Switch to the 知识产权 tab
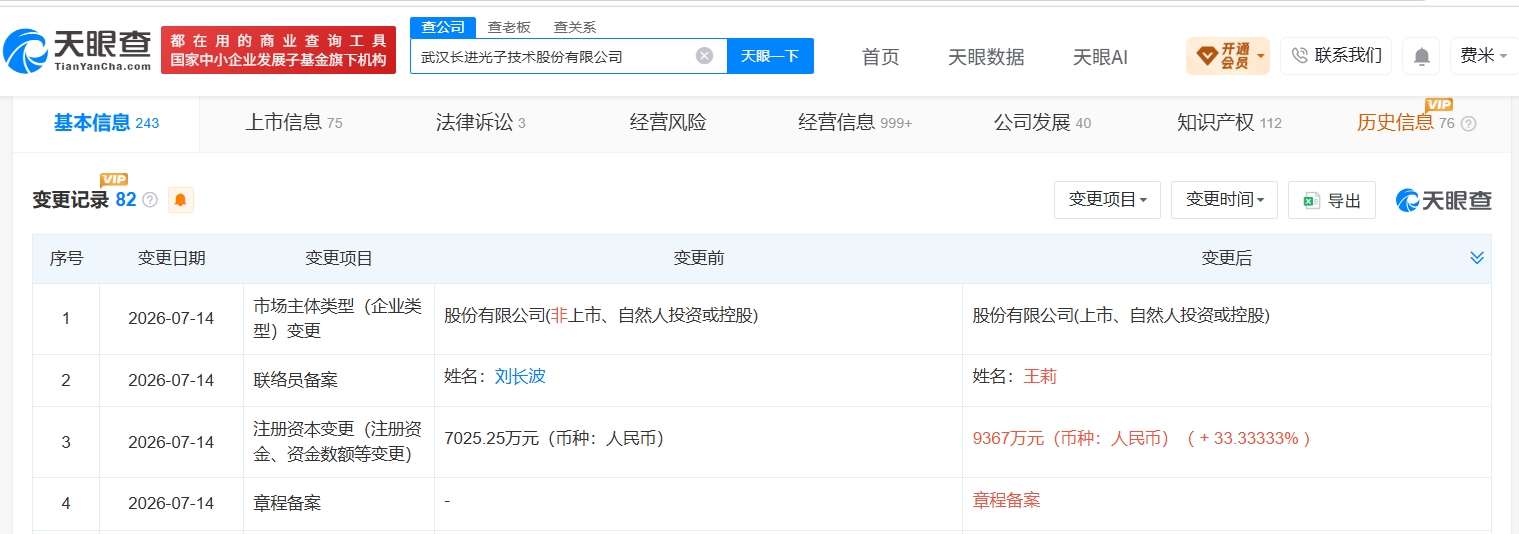 click(x=1229, y=123)
